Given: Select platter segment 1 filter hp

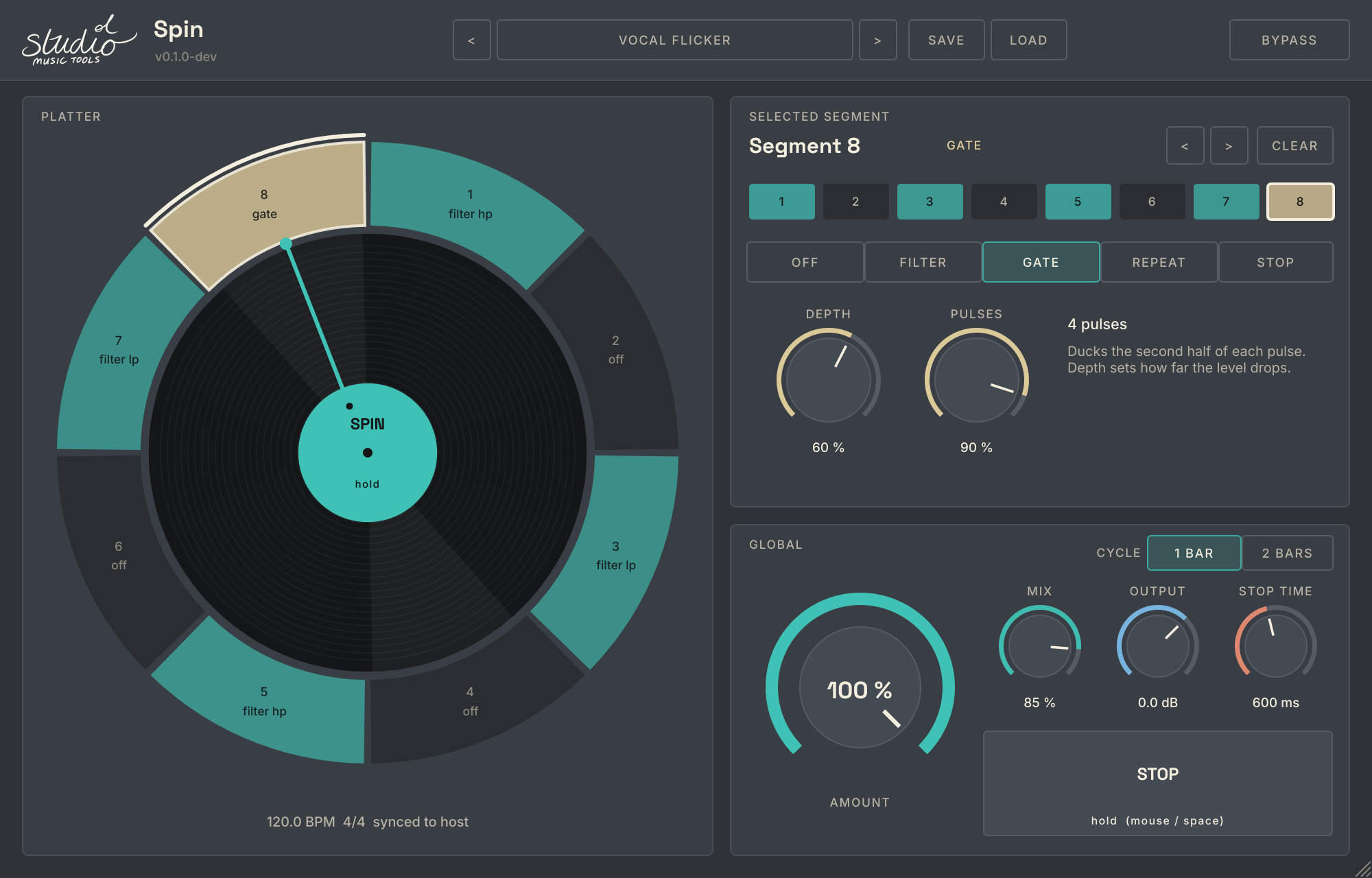Looking at the screenshot, I should pyautogui.click(x=471, y=204).
